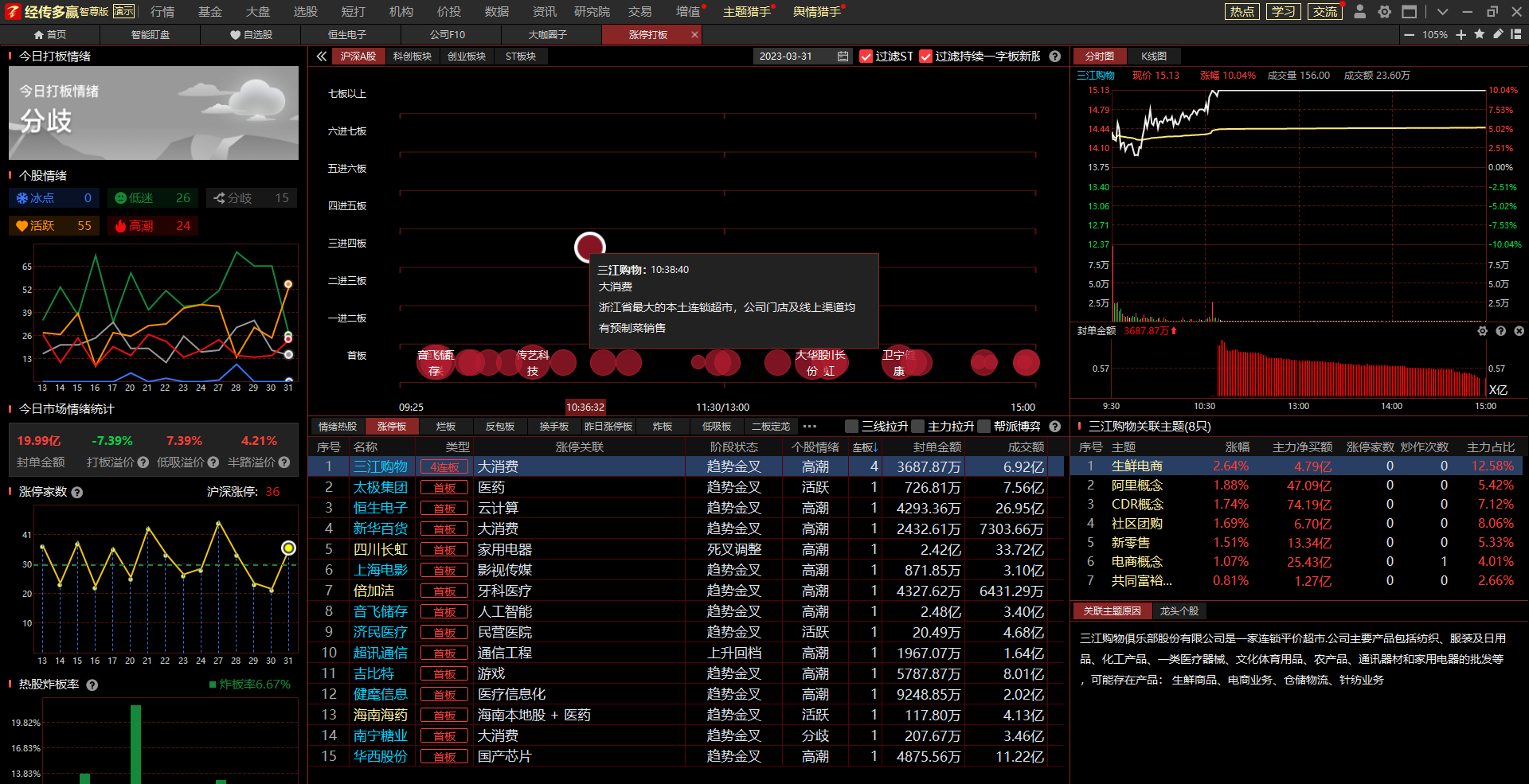Select 生鲜电商 theme row
1529x784 pixels.
point(1296,466)
